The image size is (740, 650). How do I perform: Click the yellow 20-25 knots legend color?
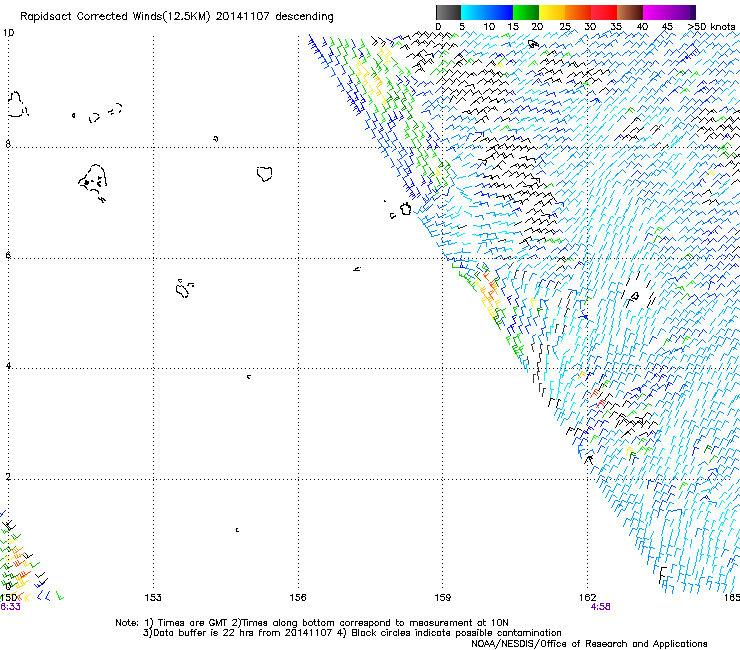point(552,12)
